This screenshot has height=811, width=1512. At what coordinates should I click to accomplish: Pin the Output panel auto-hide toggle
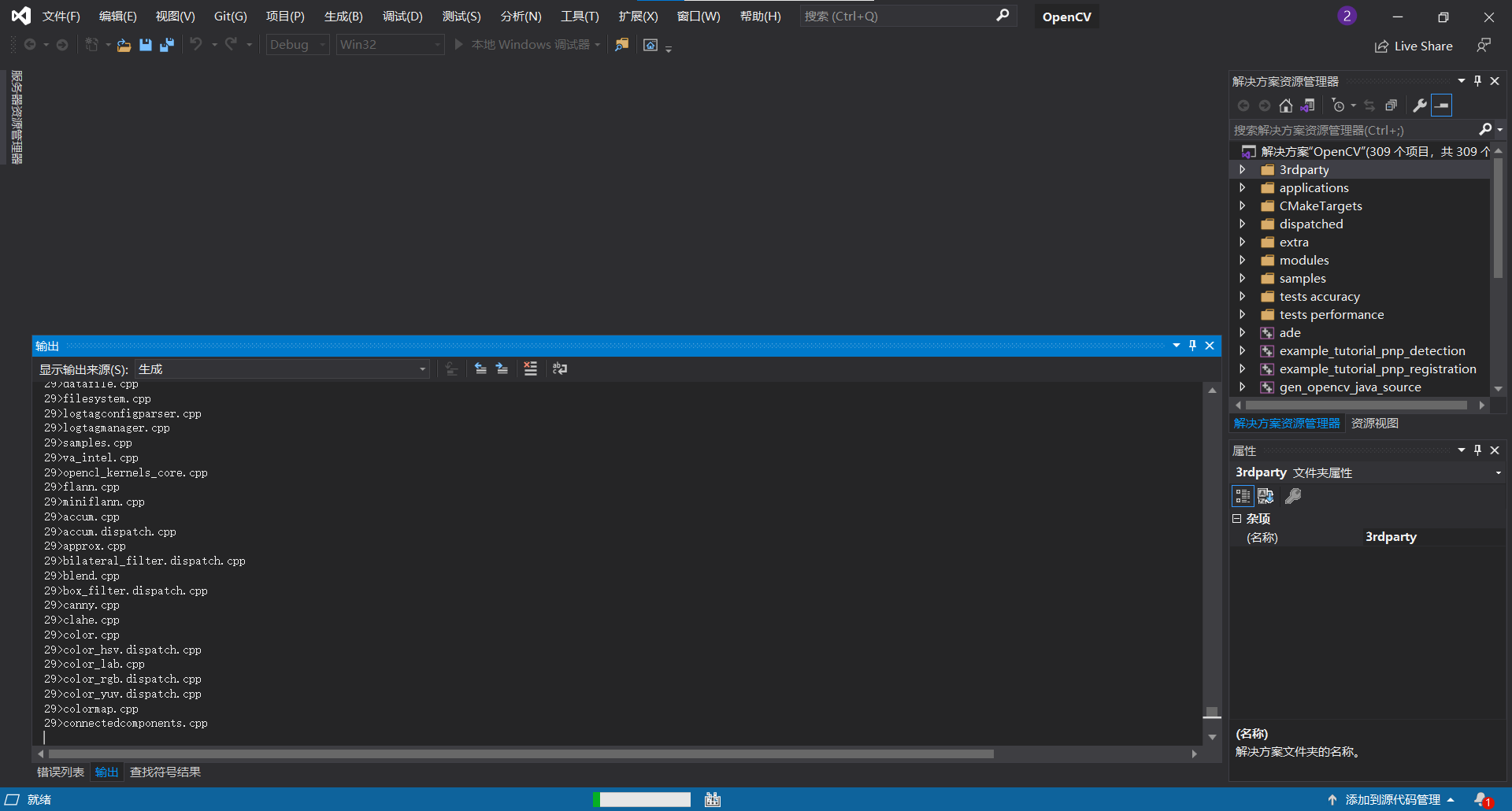click(x=1193, y=346)
